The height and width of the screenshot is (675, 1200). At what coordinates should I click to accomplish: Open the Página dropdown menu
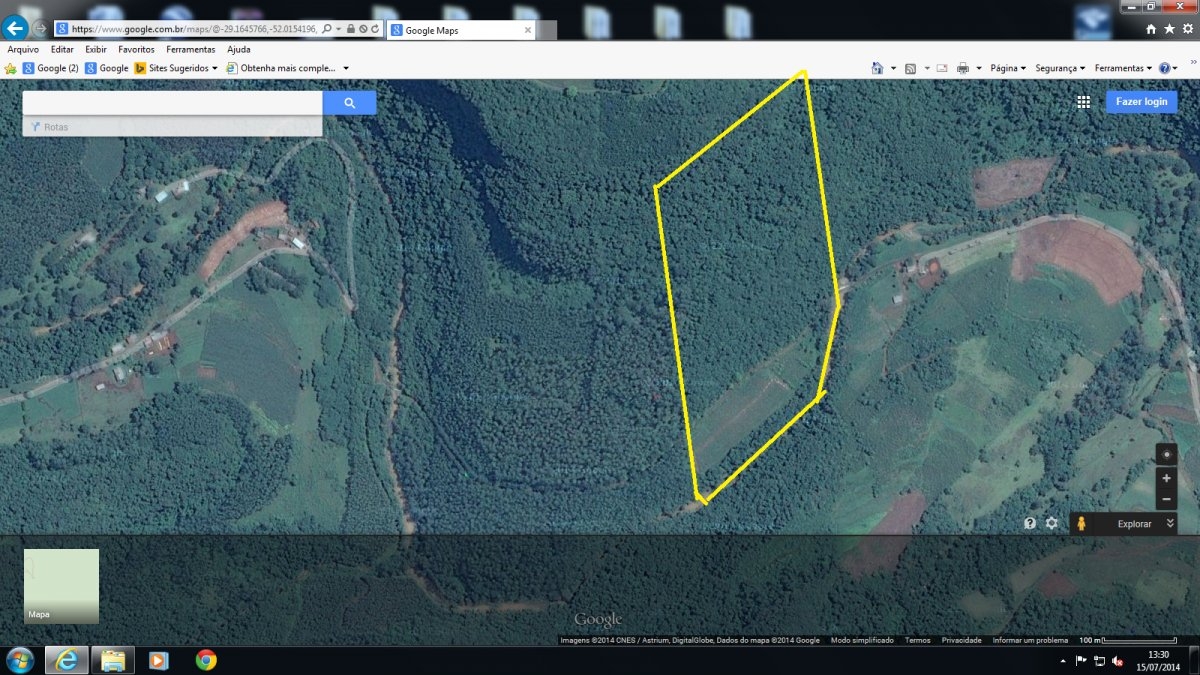(x=1008, y=68)
